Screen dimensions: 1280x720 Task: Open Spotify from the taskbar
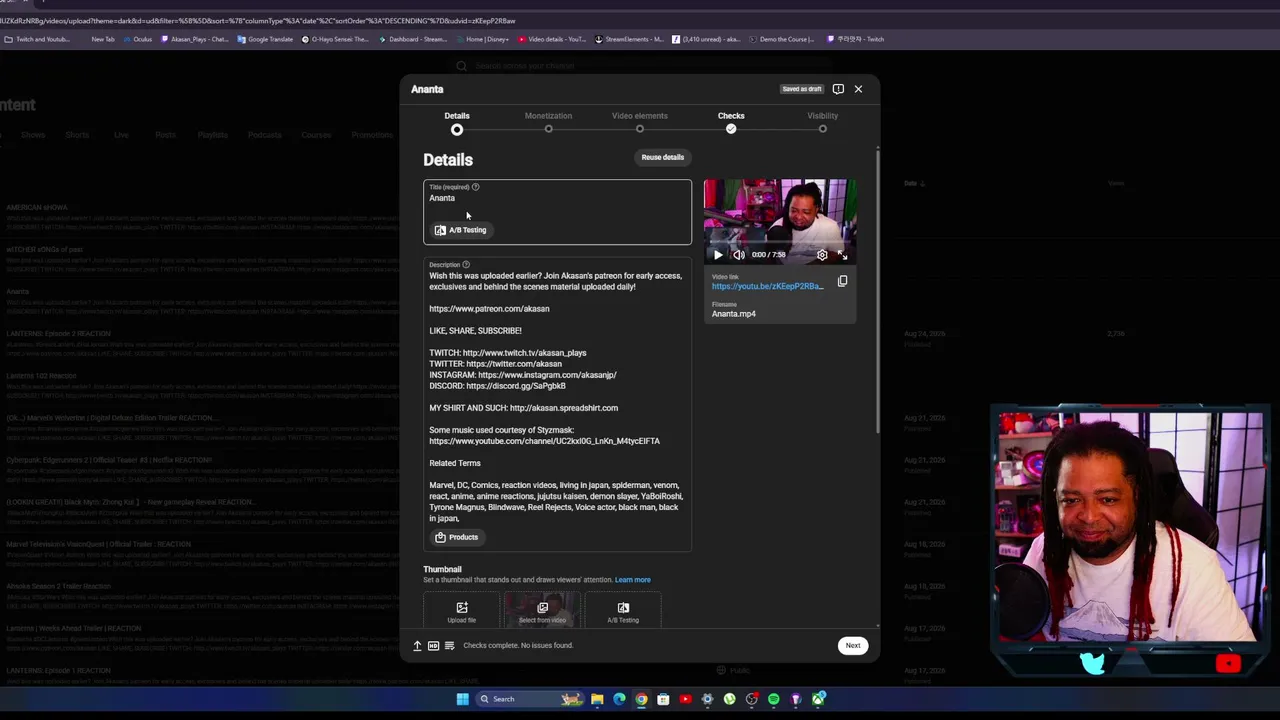click(x=773, y=699)
